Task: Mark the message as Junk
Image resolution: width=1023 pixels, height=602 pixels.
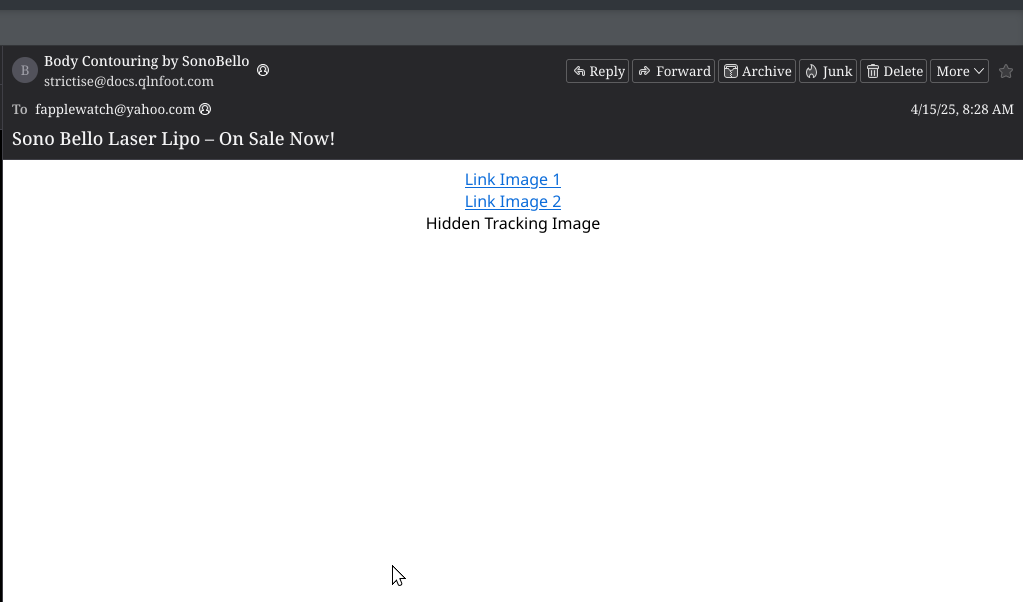Action: pyautogui.click(x=828, y=71)
